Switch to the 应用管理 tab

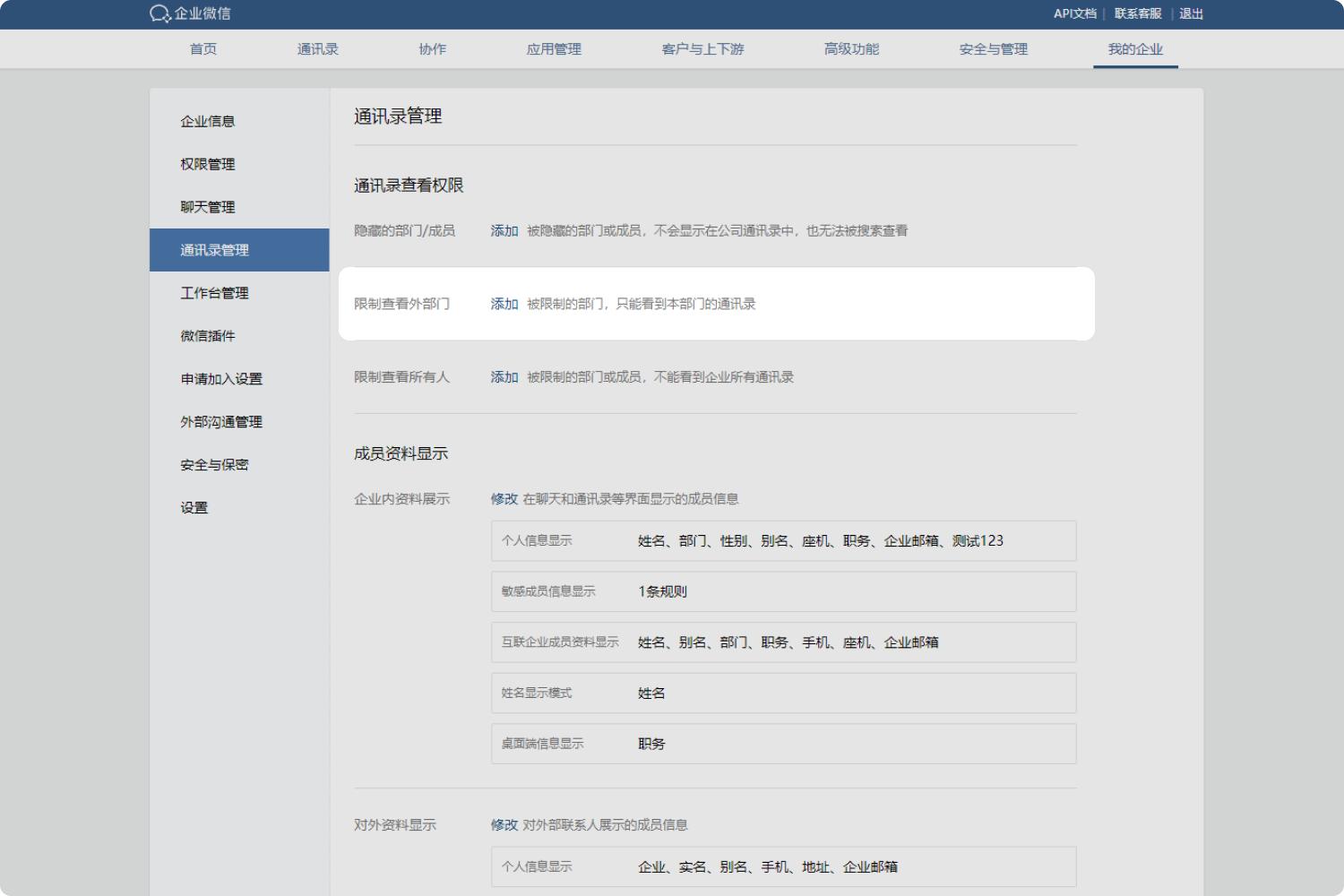pyautogui.click(x=553, y=49)
